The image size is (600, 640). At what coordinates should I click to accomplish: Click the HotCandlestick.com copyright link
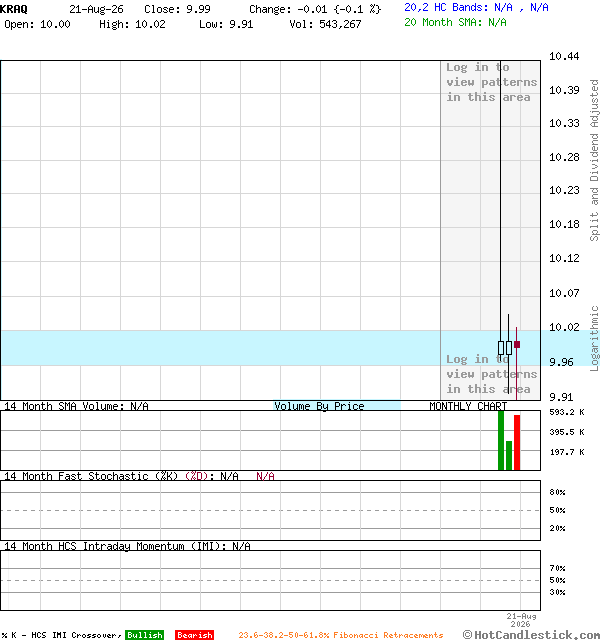click(x=531, y=635)
